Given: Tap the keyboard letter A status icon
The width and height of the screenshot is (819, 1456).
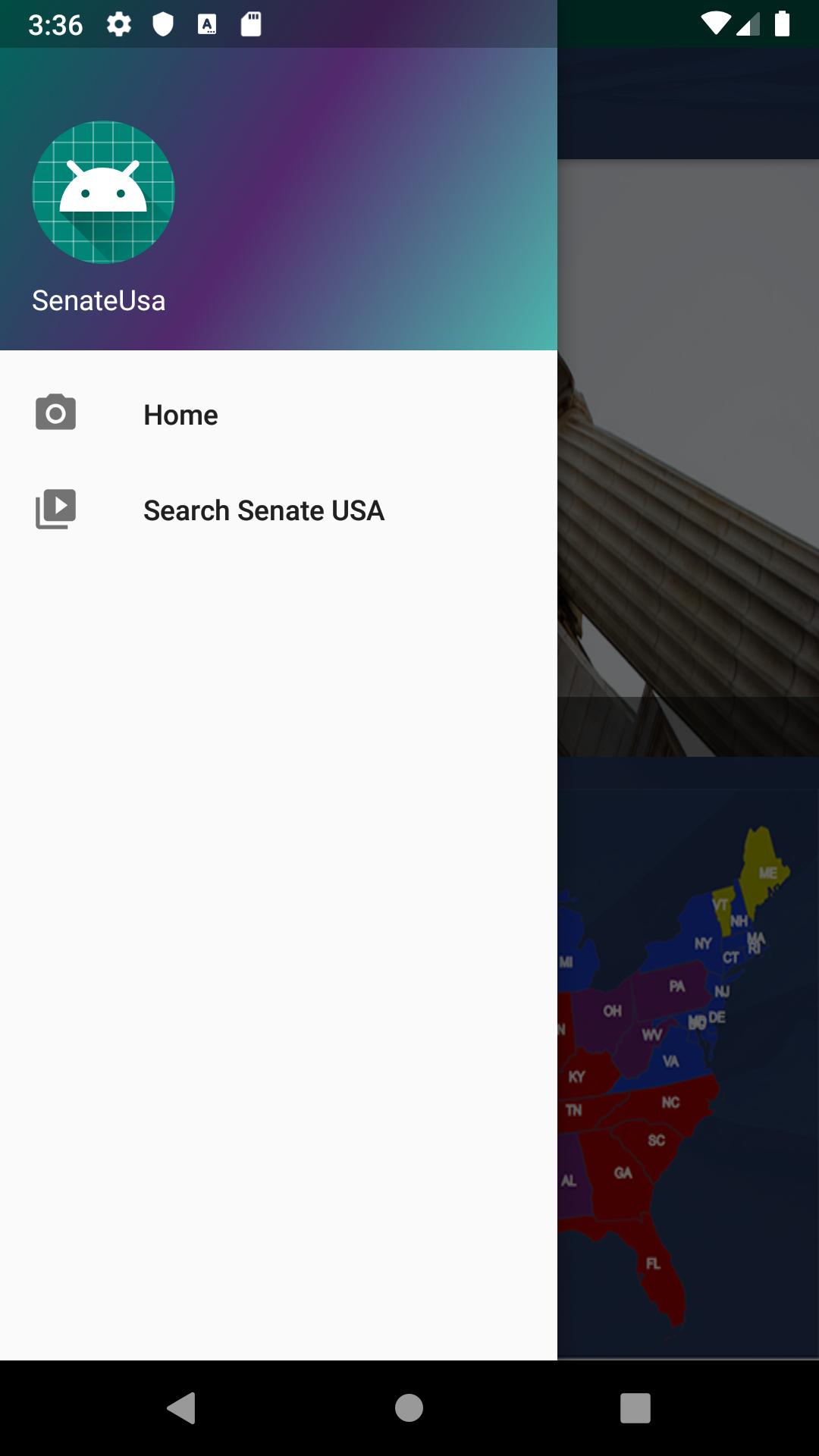Looking at the screenshot, I should (207, 24).
